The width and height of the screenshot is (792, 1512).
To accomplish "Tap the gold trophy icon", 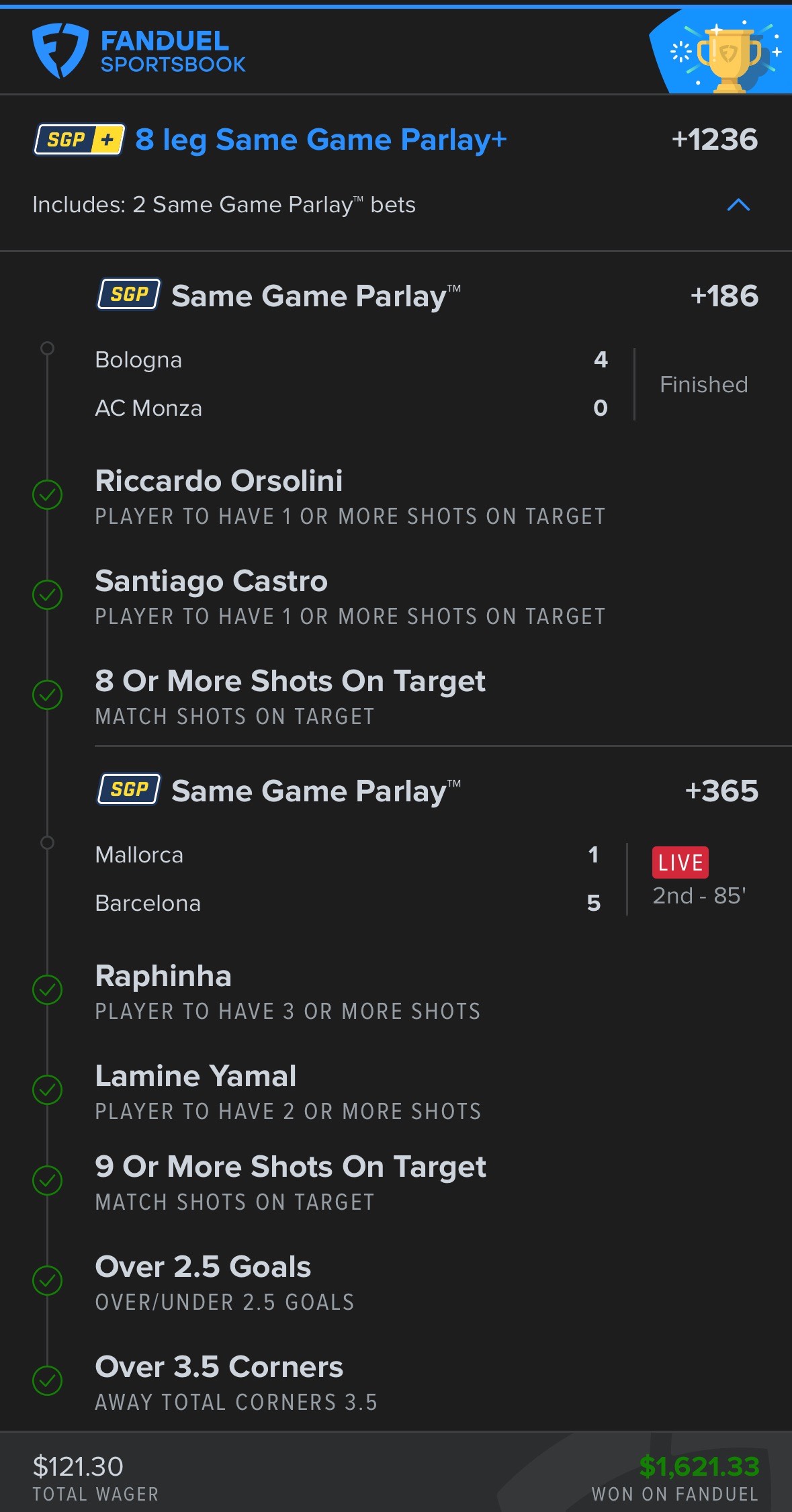I will tap(728, 58).
